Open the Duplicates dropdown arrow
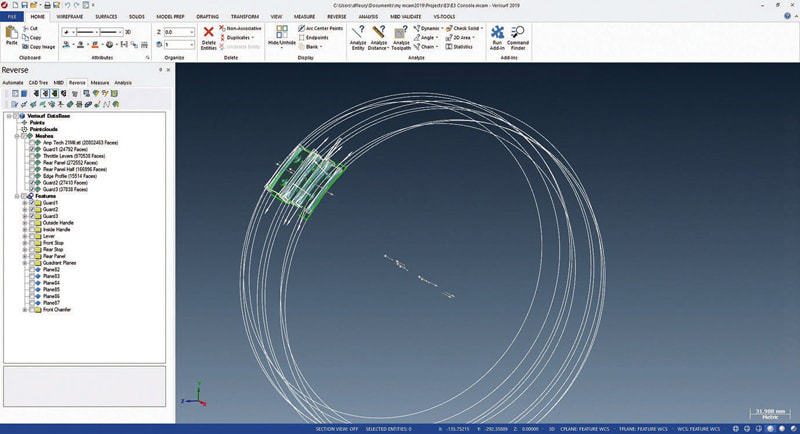Image resolution: width=800 pixels, height=434 pixels. (253, 38)
